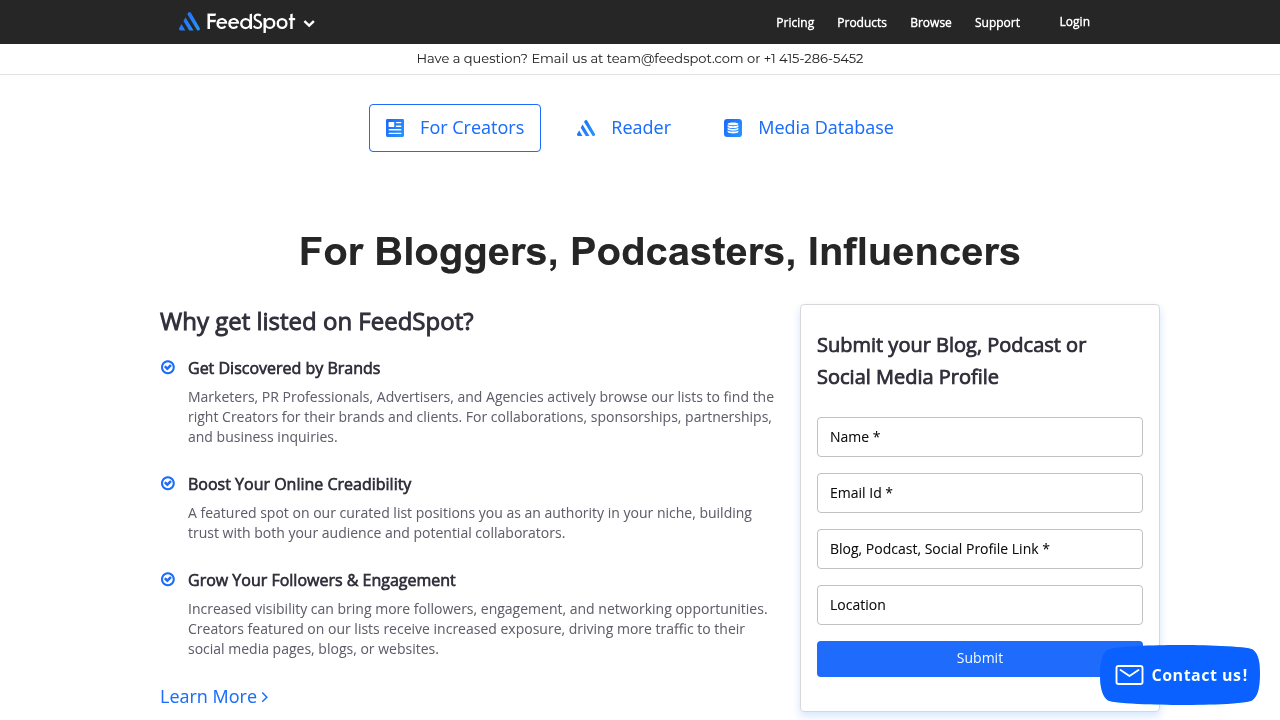Click the Name input field
1280x720 pixels.
click(980, 437)
